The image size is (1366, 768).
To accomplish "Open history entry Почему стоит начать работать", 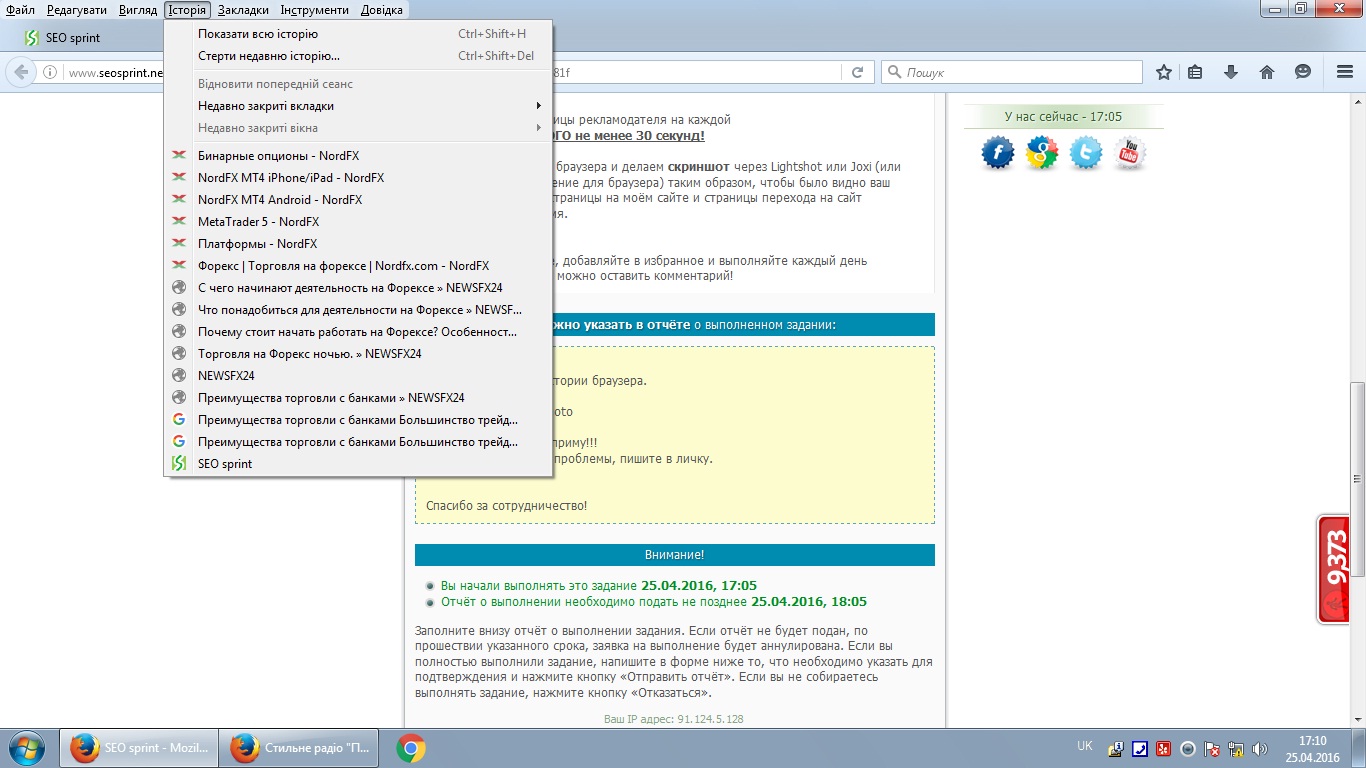I will coord(358,332).
